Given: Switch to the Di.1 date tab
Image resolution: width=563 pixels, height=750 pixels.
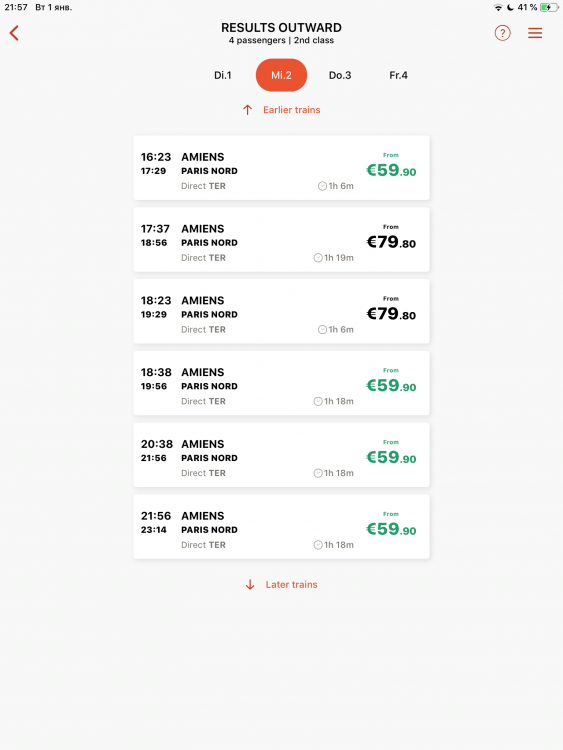Looking at the screenshot, I should tap(222, 75).
